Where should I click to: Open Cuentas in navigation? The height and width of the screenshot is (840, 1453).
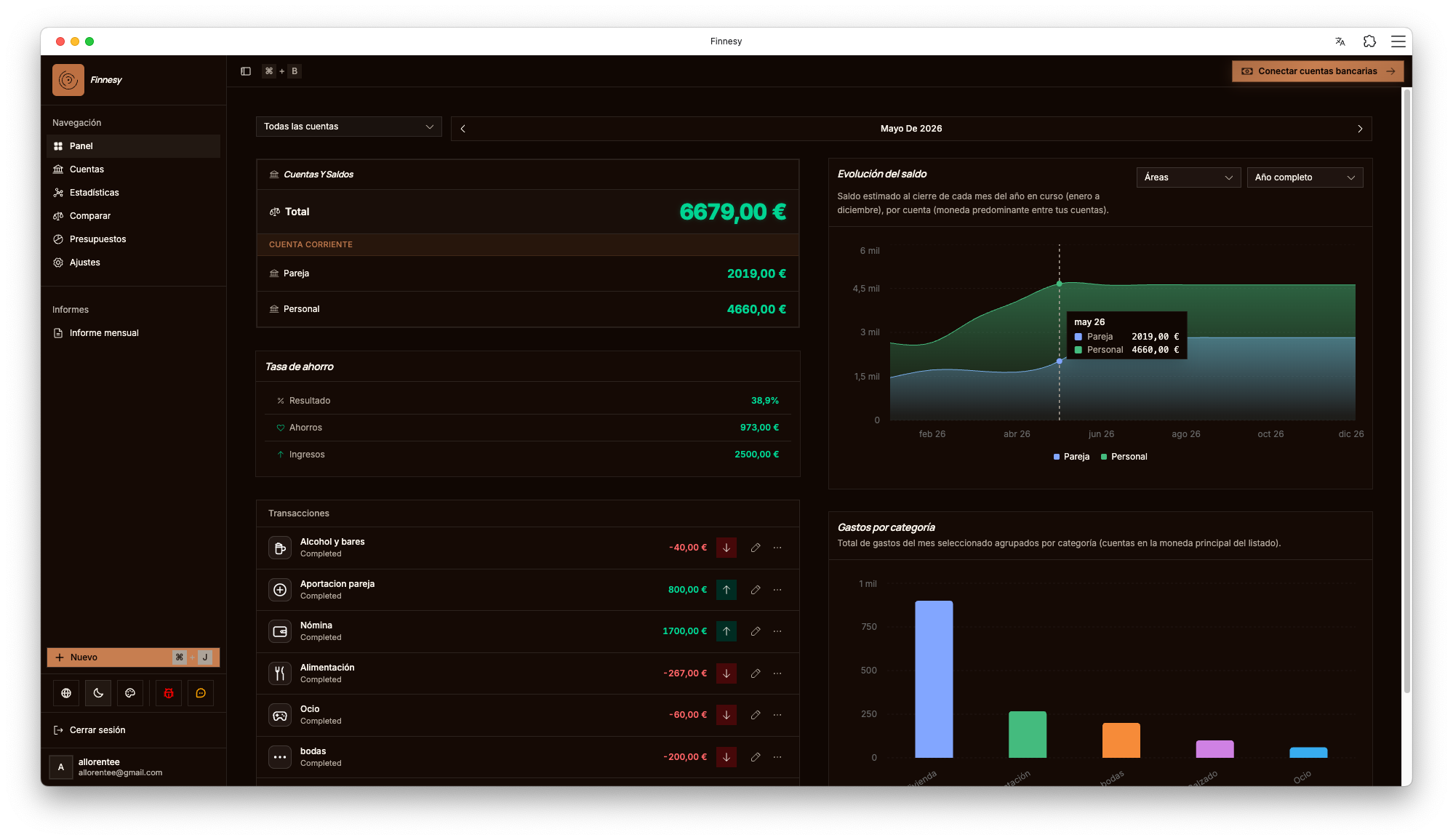click(x=134, y=169)
